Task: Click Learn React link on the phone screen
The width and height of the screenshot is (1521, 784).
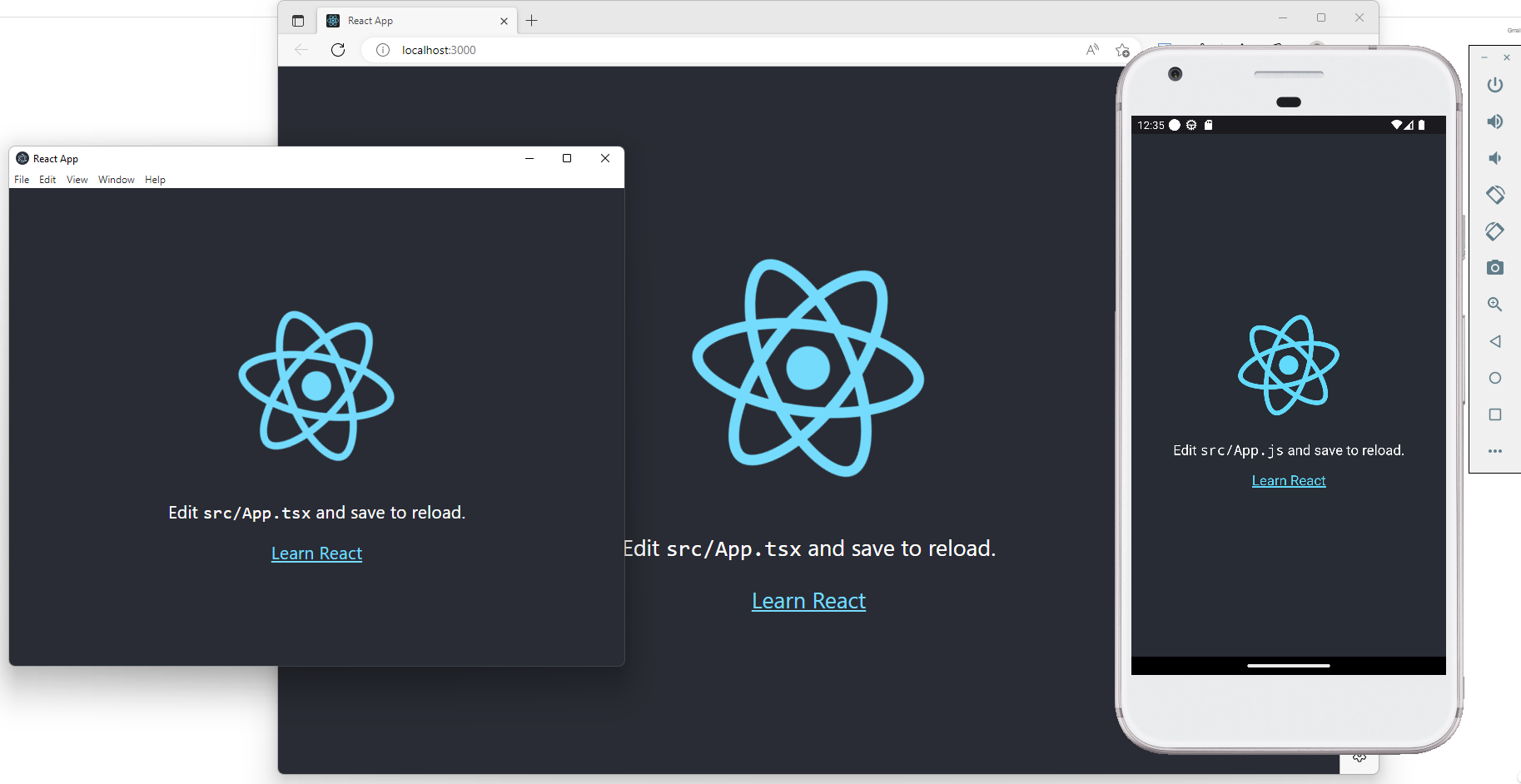Action: [x=1288, y=481]
